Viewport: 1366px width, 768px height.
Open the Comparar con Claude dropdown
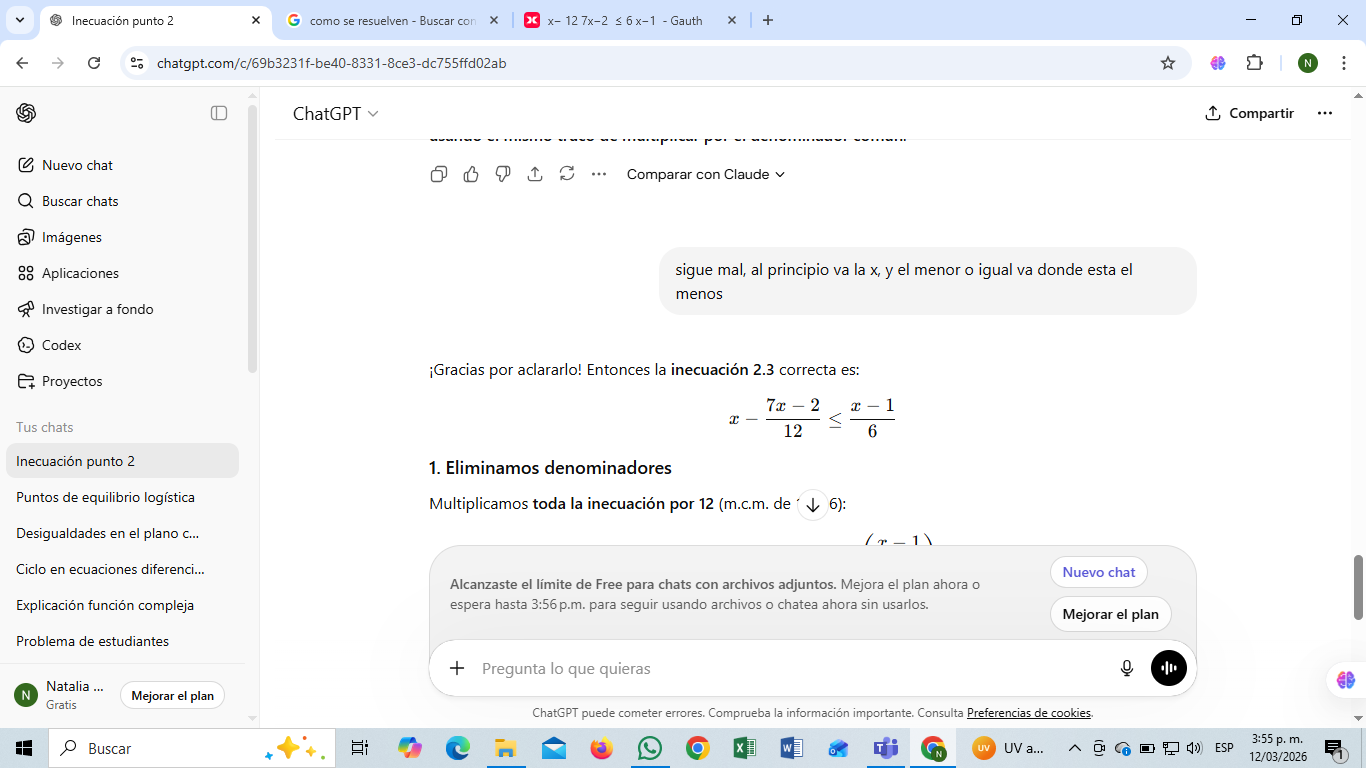[x=705, y=174]
